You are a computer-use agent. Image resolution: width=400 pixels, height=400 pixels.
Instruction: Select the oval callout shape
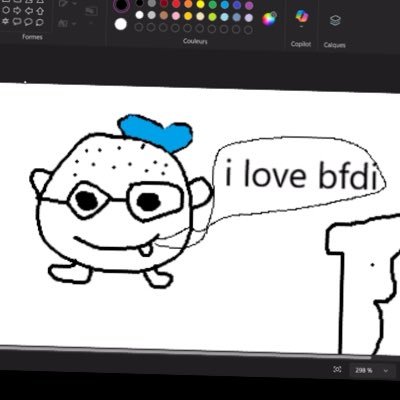pyautogui.click(x=28, y=22)
